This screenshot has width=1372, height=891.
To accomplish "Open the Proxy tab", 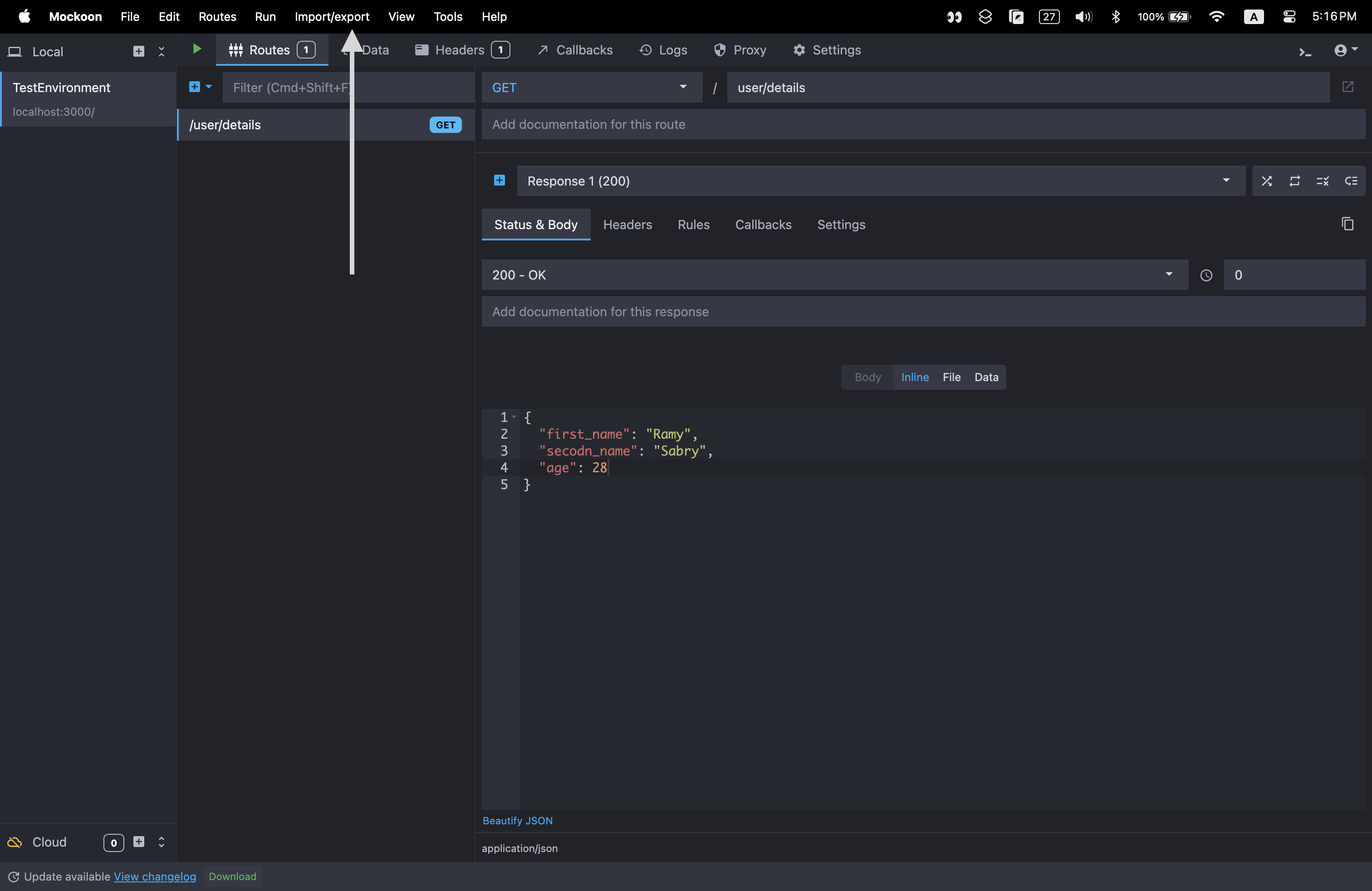I will pyautogui.click(x=740, y=50).
